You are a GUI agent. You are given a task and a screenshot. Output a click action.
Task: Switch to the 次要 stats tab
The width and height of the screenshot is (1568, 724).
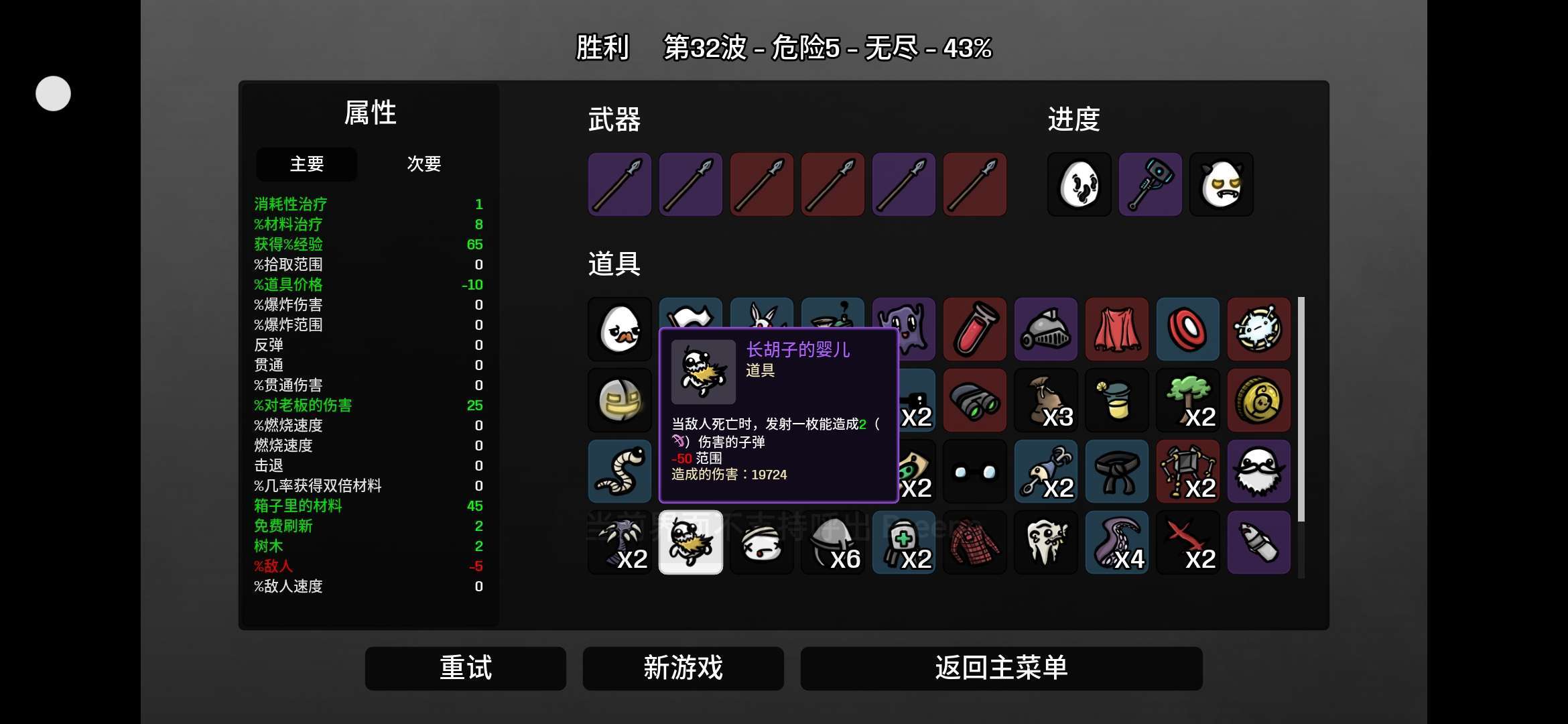(x=424, y=164)
